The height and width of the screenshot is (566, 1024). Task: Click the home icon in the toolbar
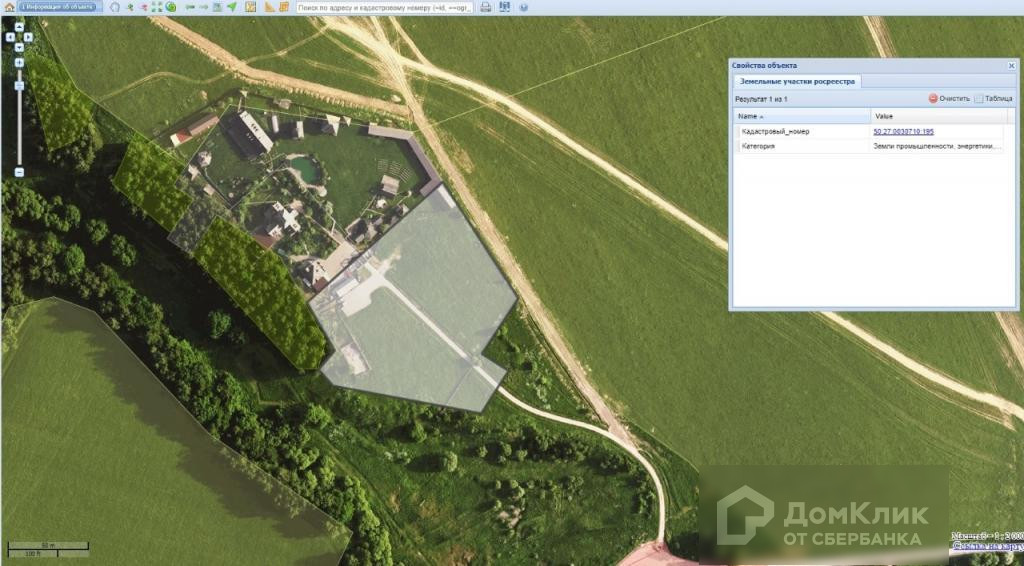pos(7,7)
